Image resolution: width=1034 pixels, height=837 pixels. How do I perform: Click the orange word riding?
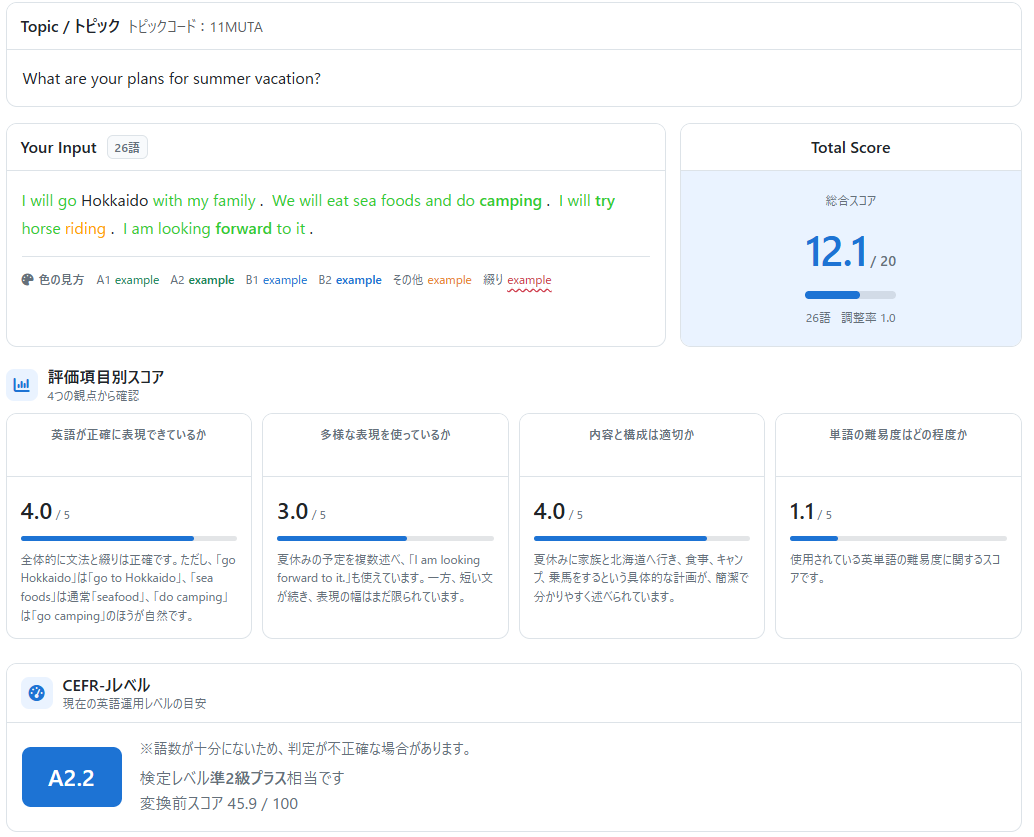pyautogui.click(x=85, y=229)
